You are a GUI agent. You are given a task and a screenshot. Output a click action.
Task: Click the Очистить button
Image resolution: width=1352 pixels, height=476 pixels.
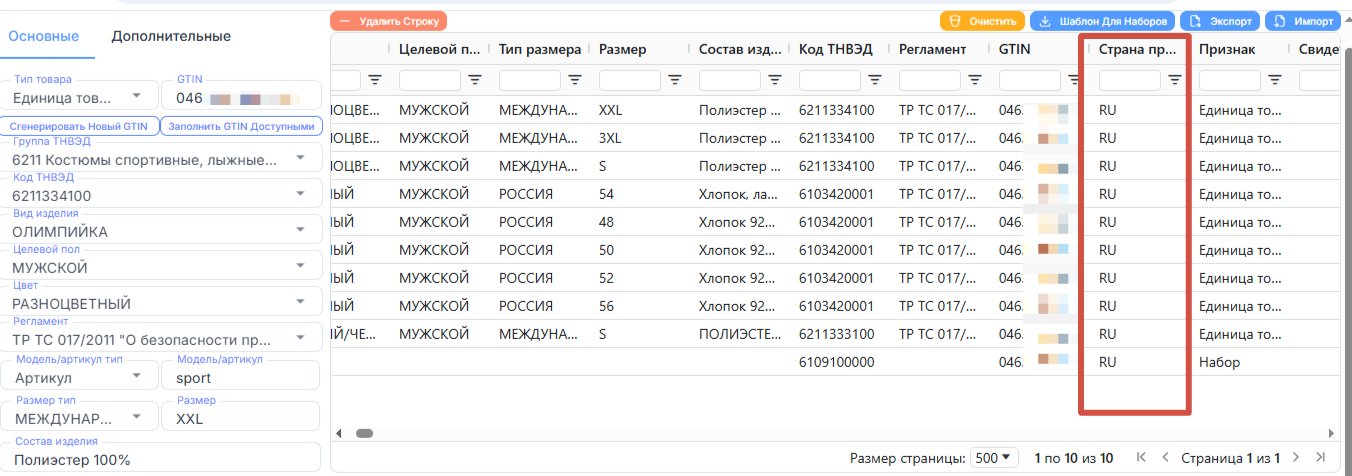(x=983, y=20)
